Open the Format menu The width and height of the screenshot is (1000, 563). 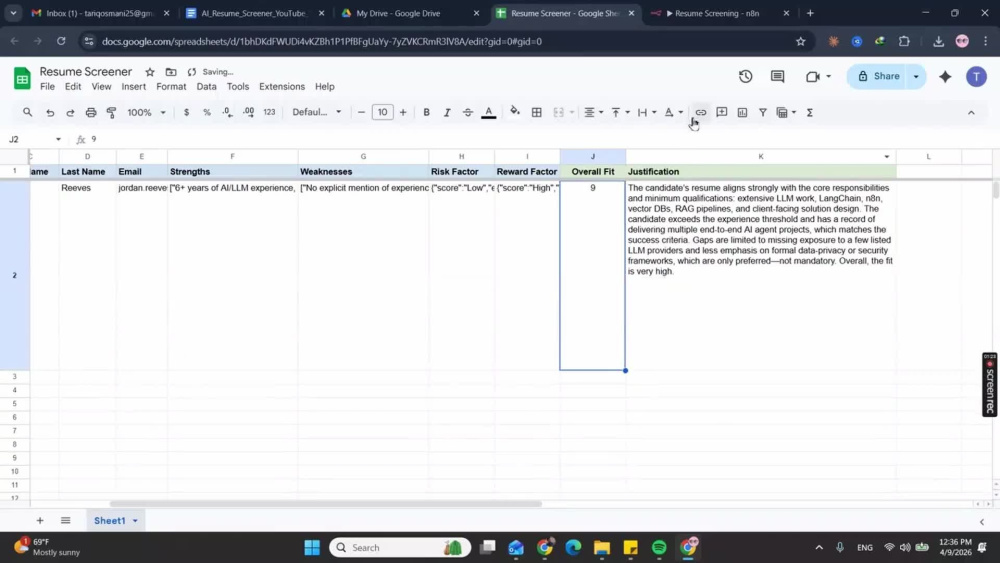pos(171,87)
